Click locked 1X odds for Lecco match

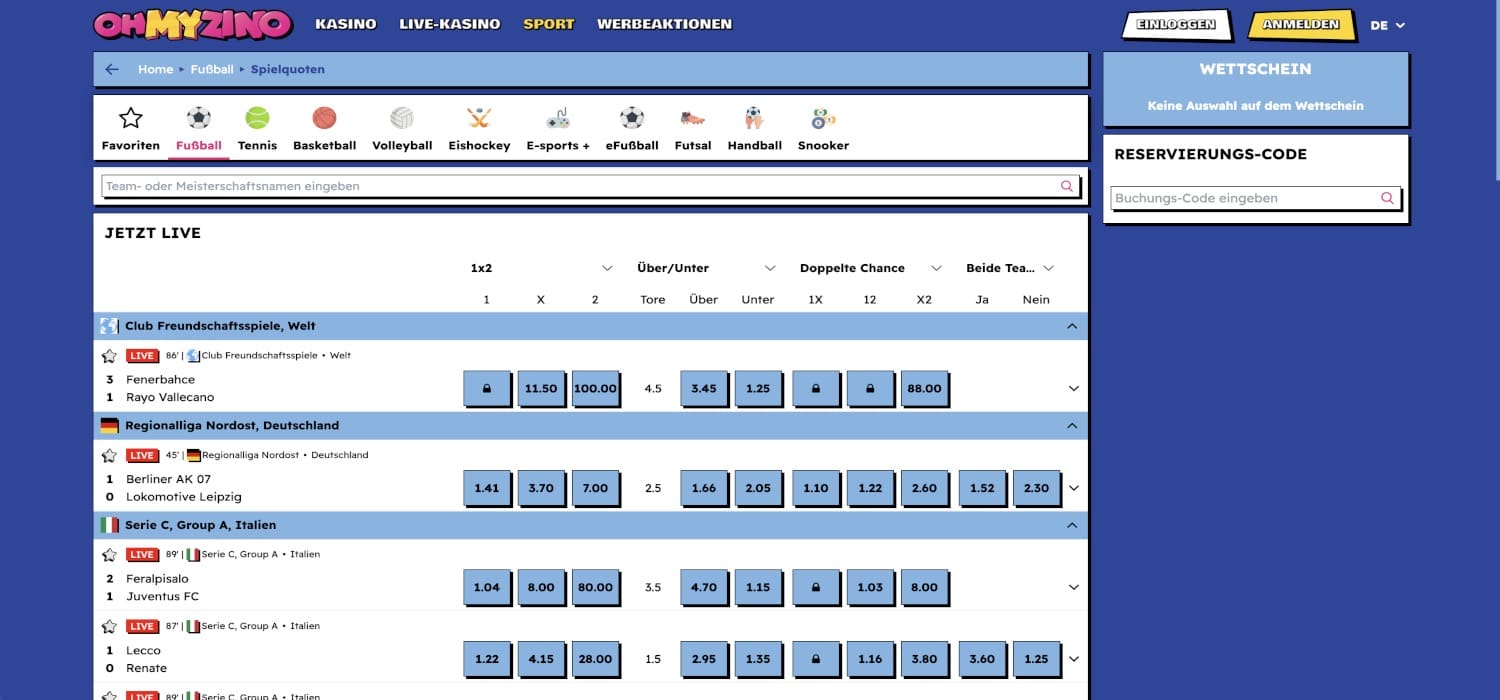point(815,660)
